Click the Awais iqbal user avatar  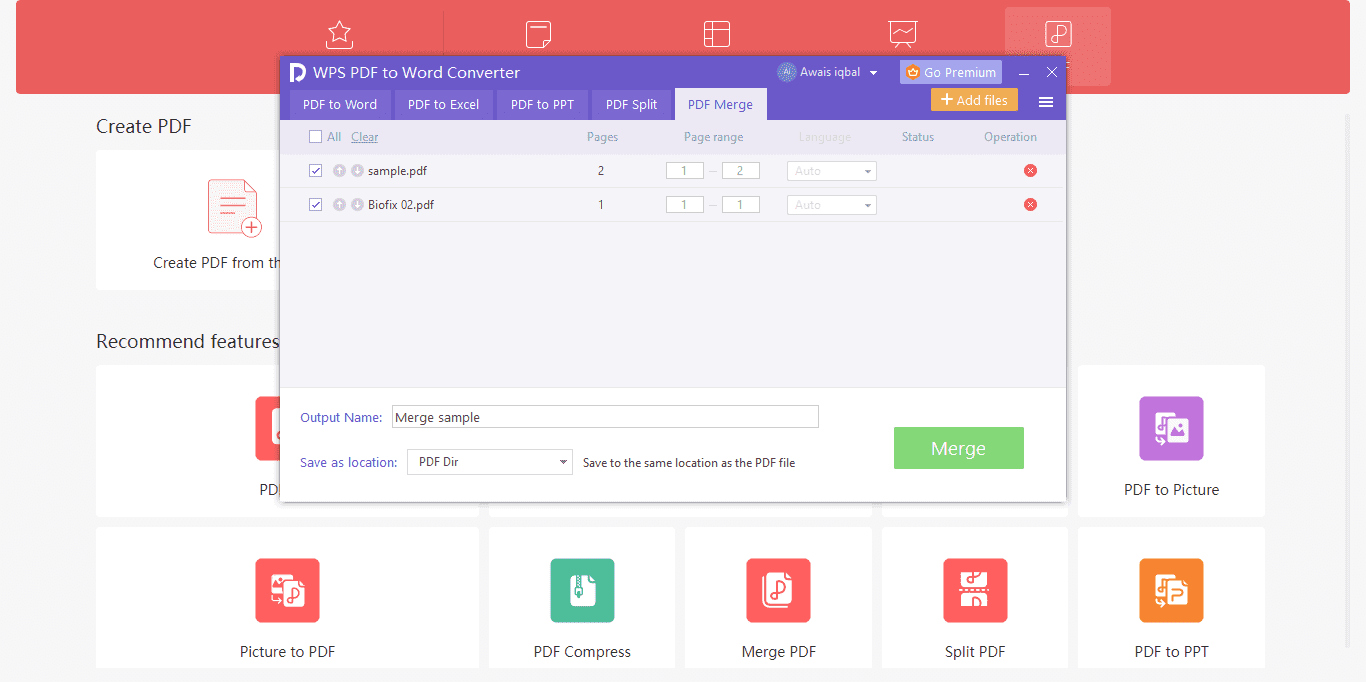pyautogui.click(x=787, y=72)
